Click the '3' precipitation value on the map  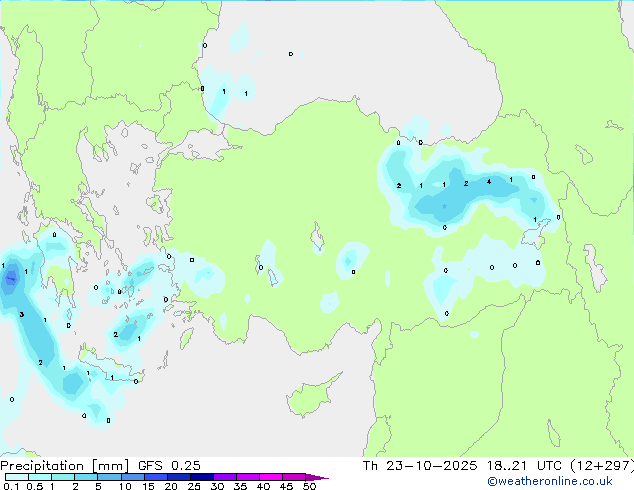21,314
